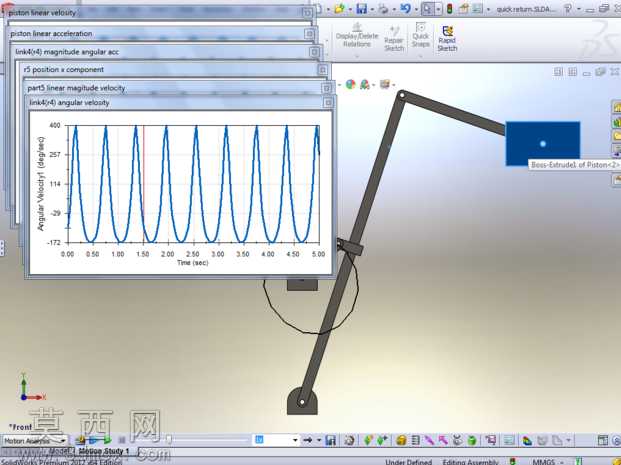Click Save Animation icon in motion toolbar
The height and width of the screenshot is (465, 621).
pyautogui.click(x=330, y=440)
